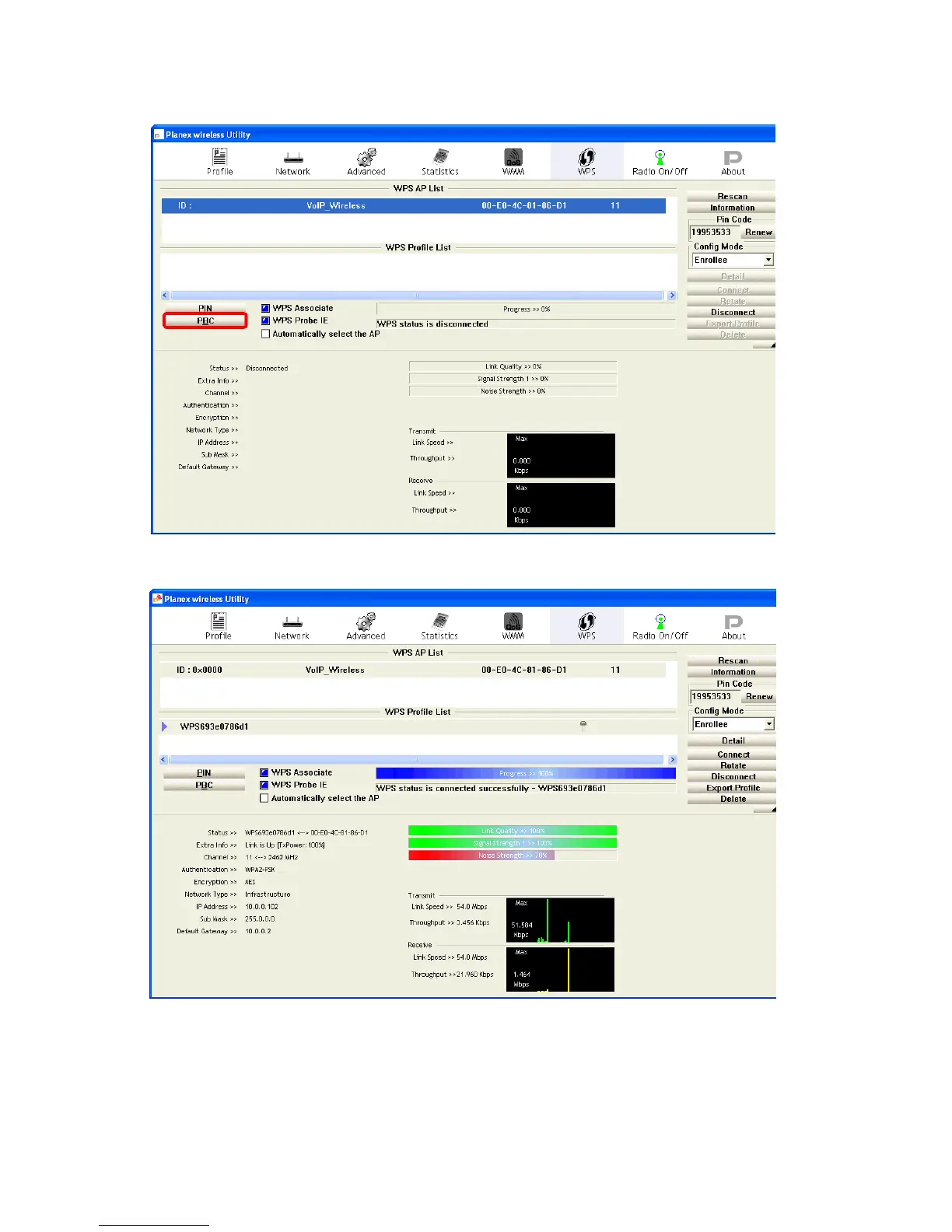Screen dimensions: 952x1232
Task: Click the key icon in WPS693e0786d1 profile row
Action: tap(583, 726)
